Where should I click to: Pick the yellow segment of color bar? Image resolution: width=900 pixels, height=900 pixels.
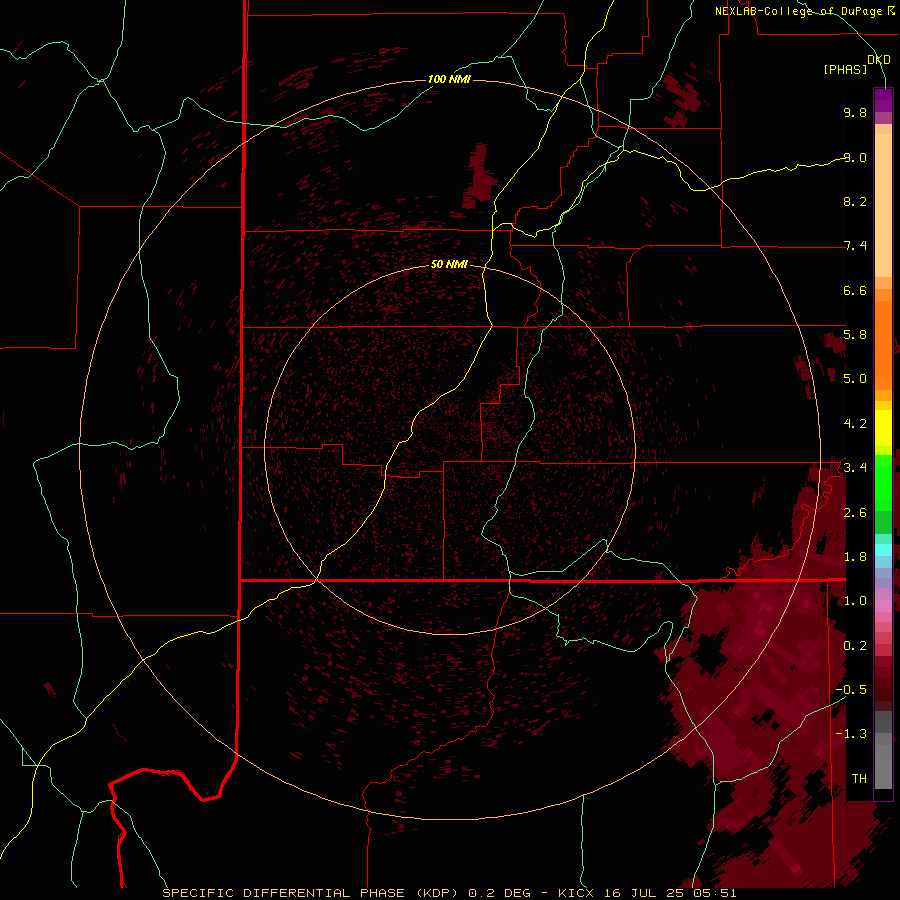(883, 428)
